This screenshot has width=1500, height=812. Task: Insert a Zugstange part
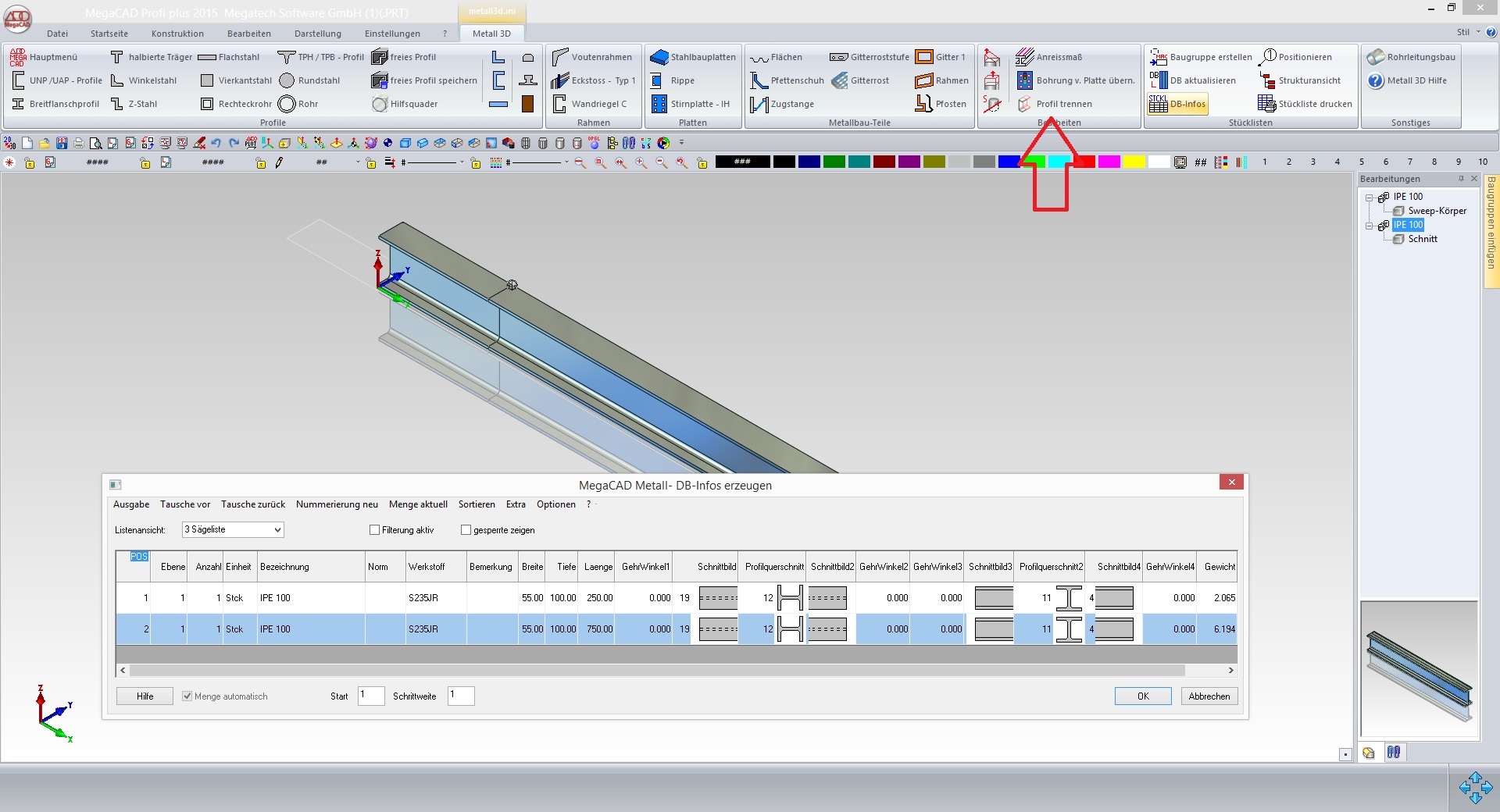(x=782, y=104)
